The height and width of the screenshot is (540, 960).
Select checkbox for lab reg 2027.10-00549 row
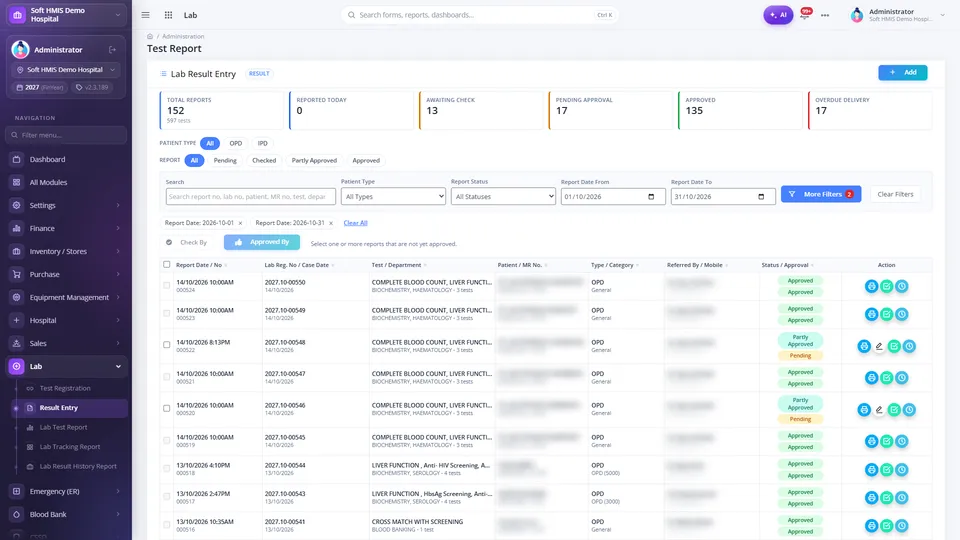pos(167,313)
